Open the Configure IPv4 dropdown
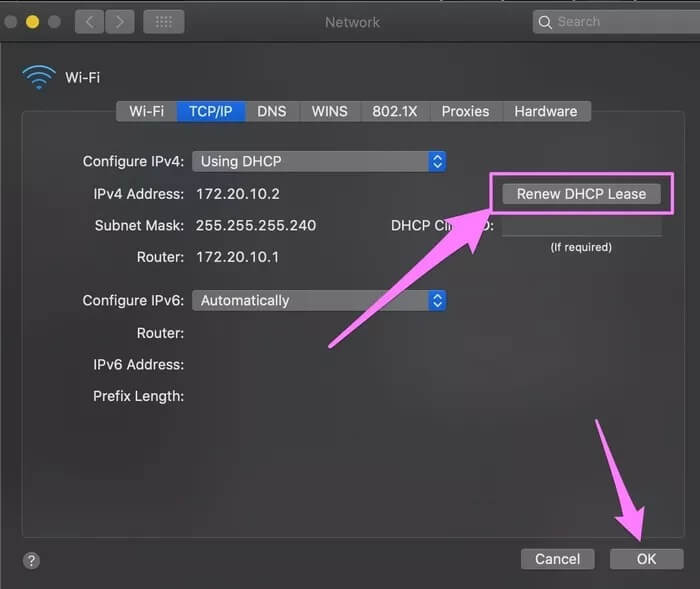The image size is (700, 589). coord(319,161)
